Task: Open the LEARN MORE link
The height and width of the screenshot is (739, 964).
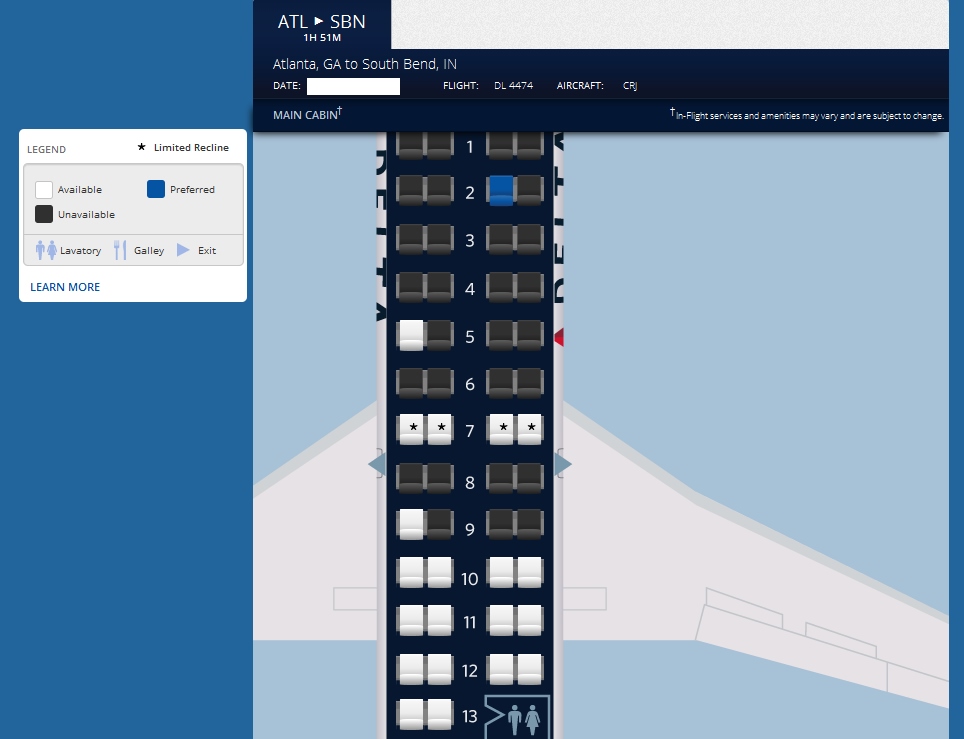Action: click(x=65, y=287)
